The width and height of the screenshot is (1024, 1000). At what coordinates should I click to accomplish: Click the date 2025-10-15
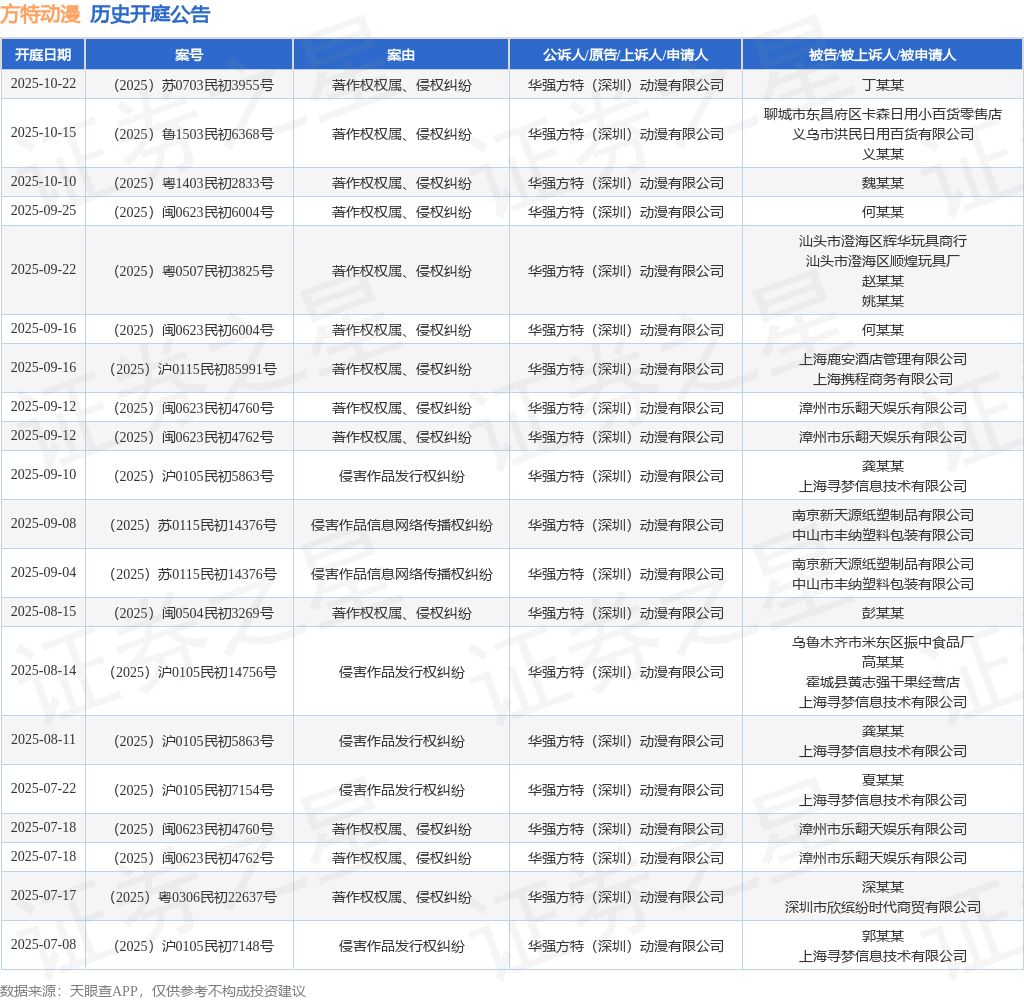tap(43, 133)
